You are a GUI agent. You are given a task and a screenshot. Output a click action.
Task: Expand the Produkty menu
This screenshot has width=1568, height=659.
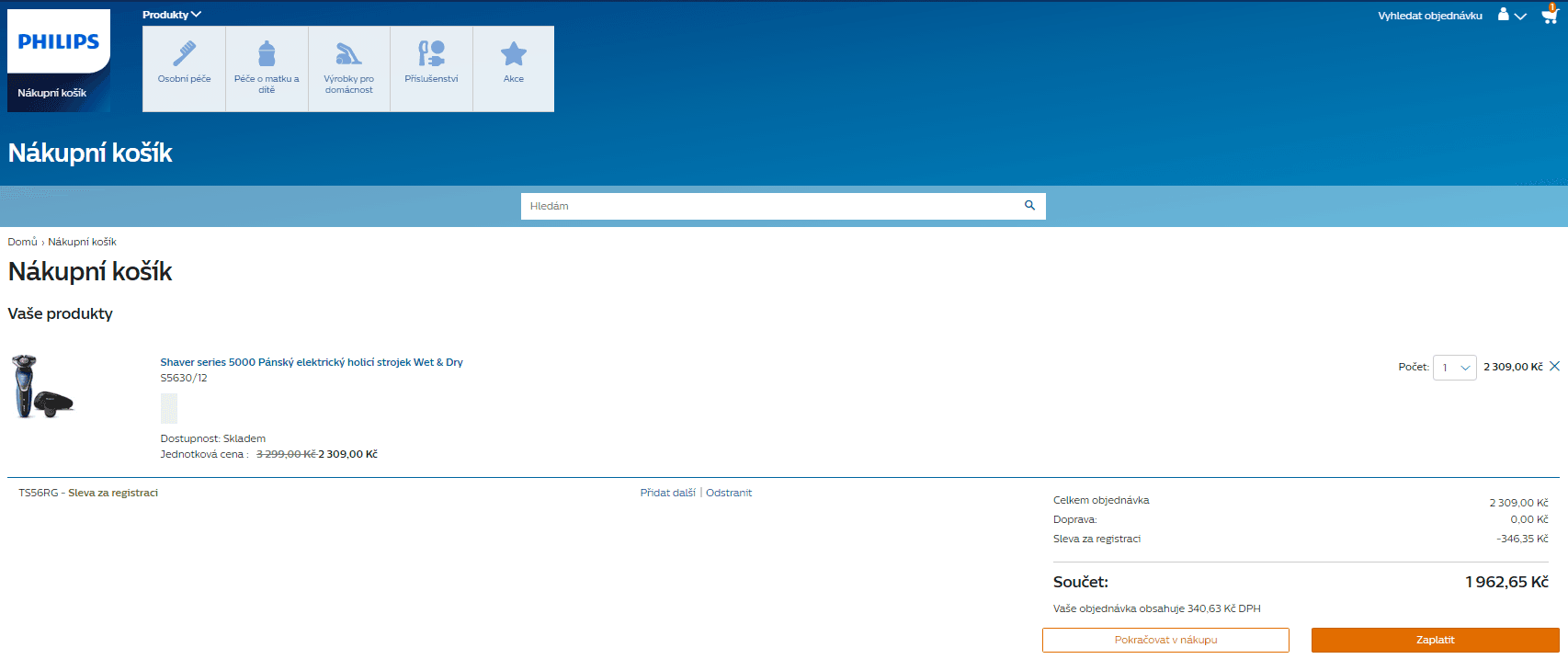tap(172, 15)
